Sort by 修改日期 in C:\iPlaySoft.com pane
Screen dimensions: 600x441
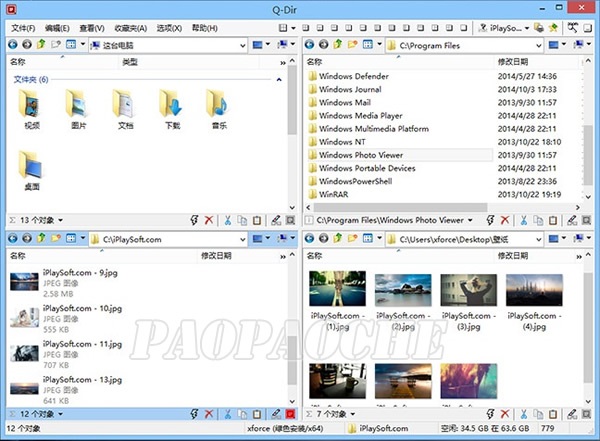[x=216, y=256]
